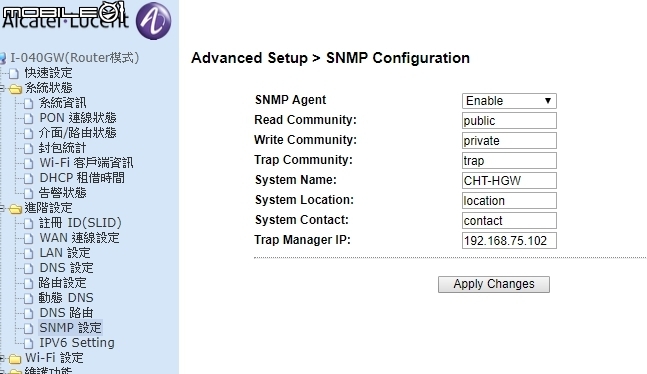The height and width of the screenshot is (374, 647).
Task: Click the page icon beside 路由設定
Action: [x=28, y=283]
